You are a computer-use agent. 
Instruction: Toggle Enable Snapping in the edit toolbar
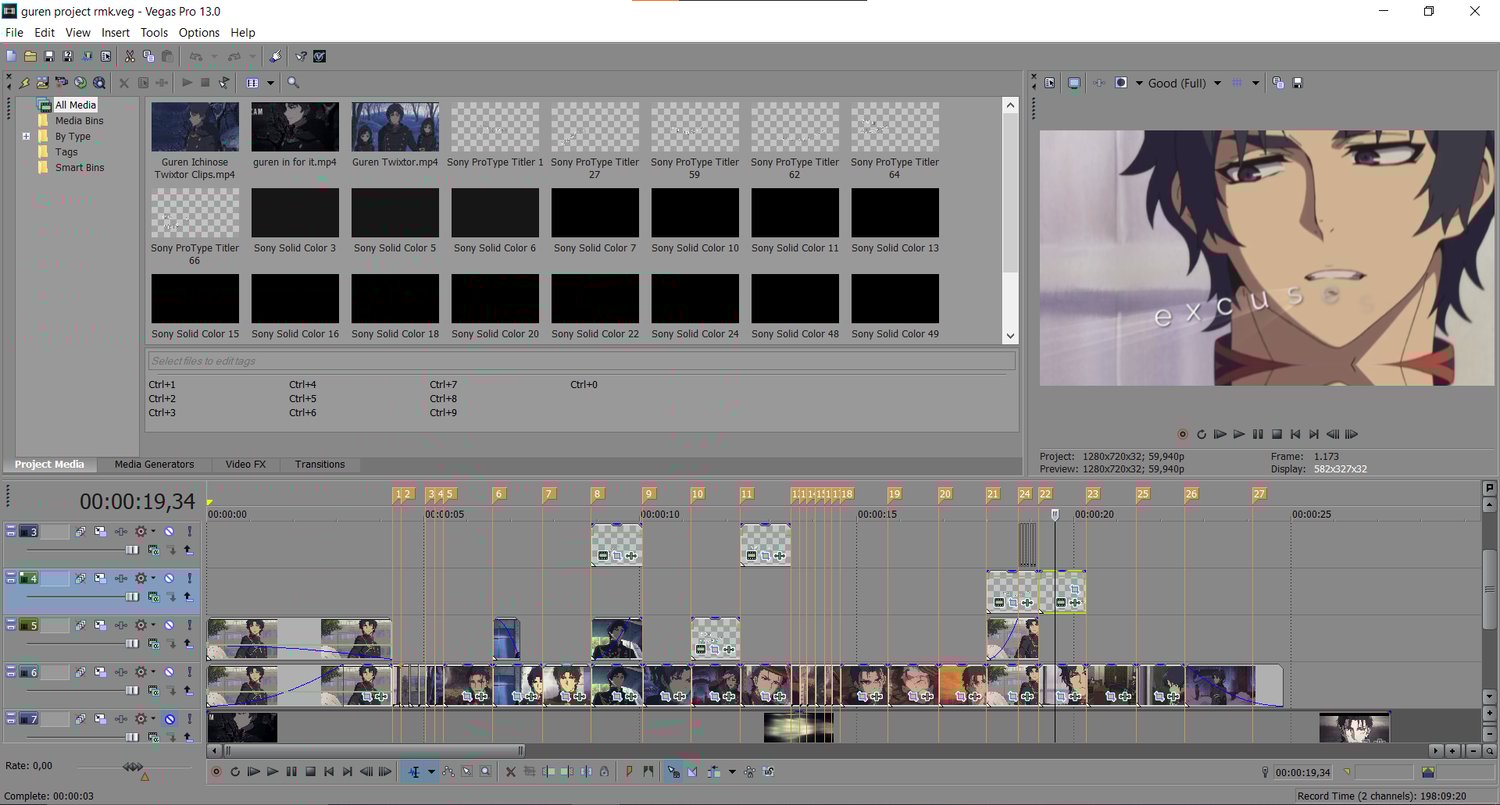(674, 771)
